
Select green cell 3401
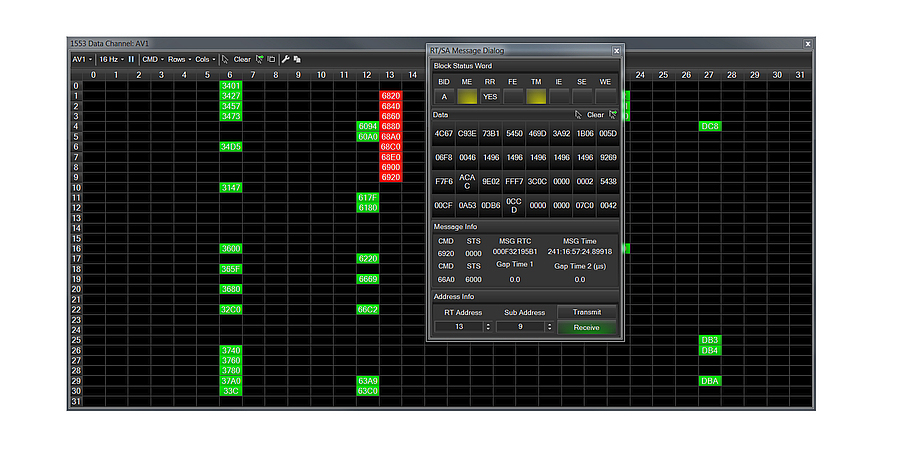click(230, 86)
